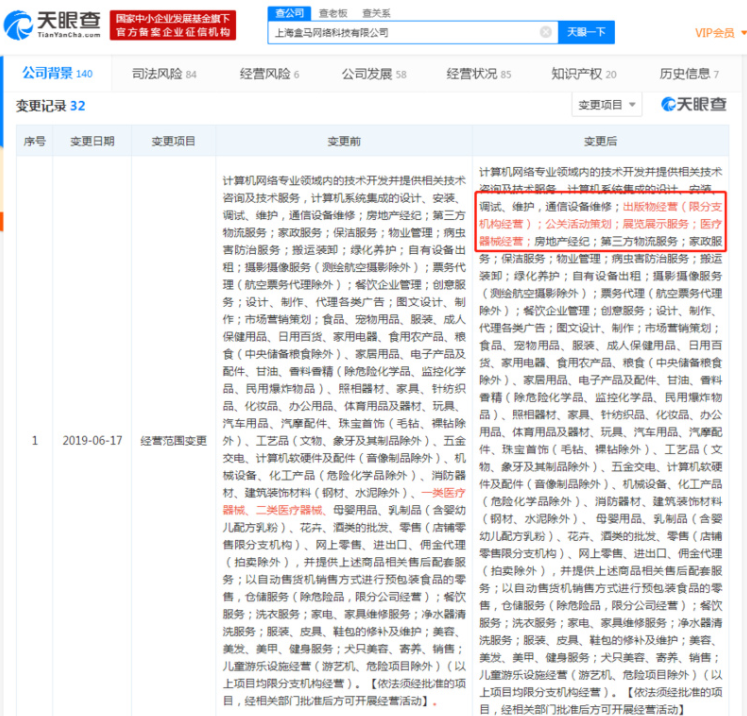Select the 查公司 search tab
The height and width of the screenshot is (716, 747).
tap(290, 13)
